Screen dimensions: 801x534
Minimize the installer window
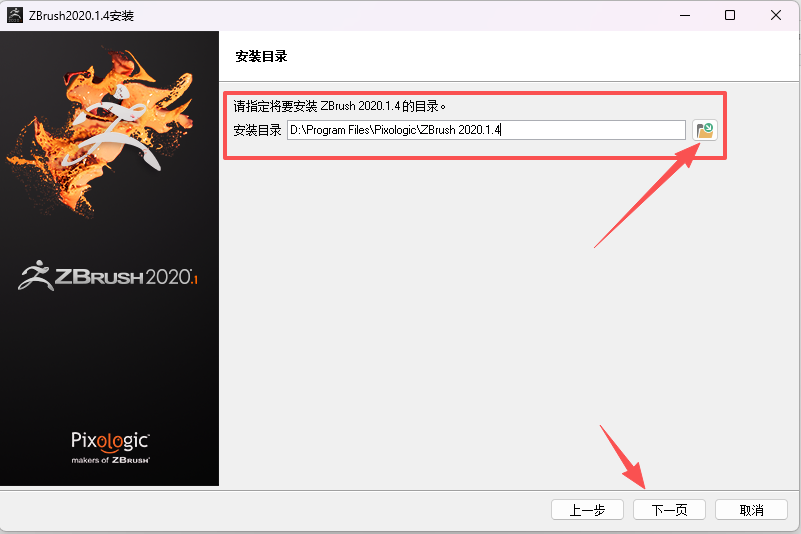click(685, 15)
